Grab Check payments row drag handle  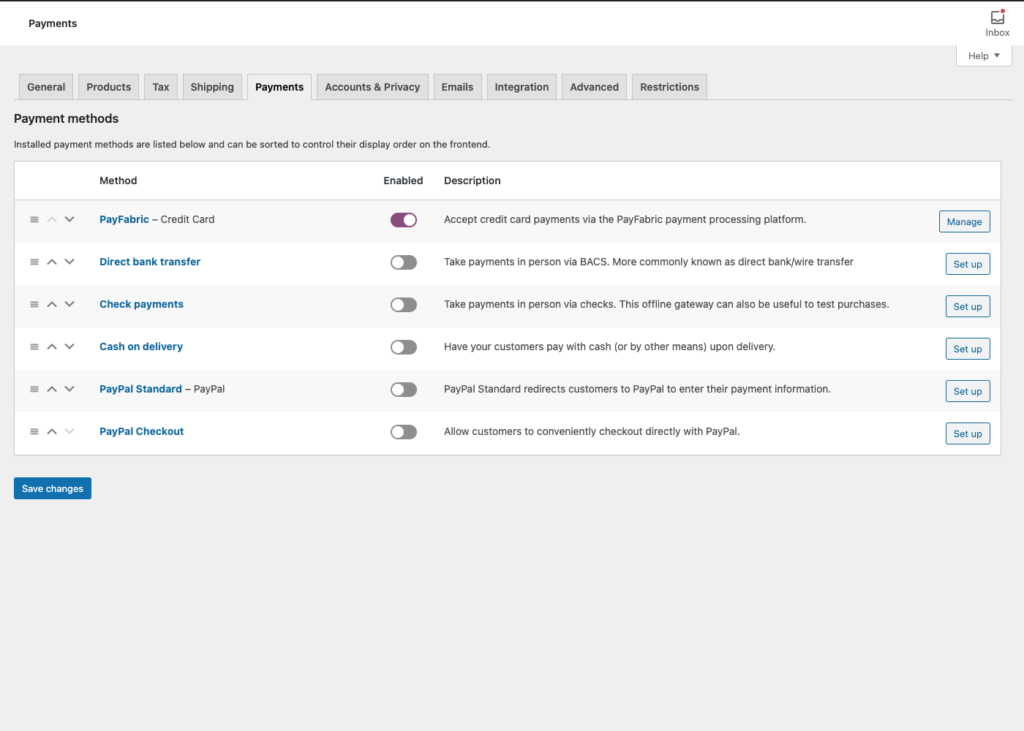(x=34, y=304)
